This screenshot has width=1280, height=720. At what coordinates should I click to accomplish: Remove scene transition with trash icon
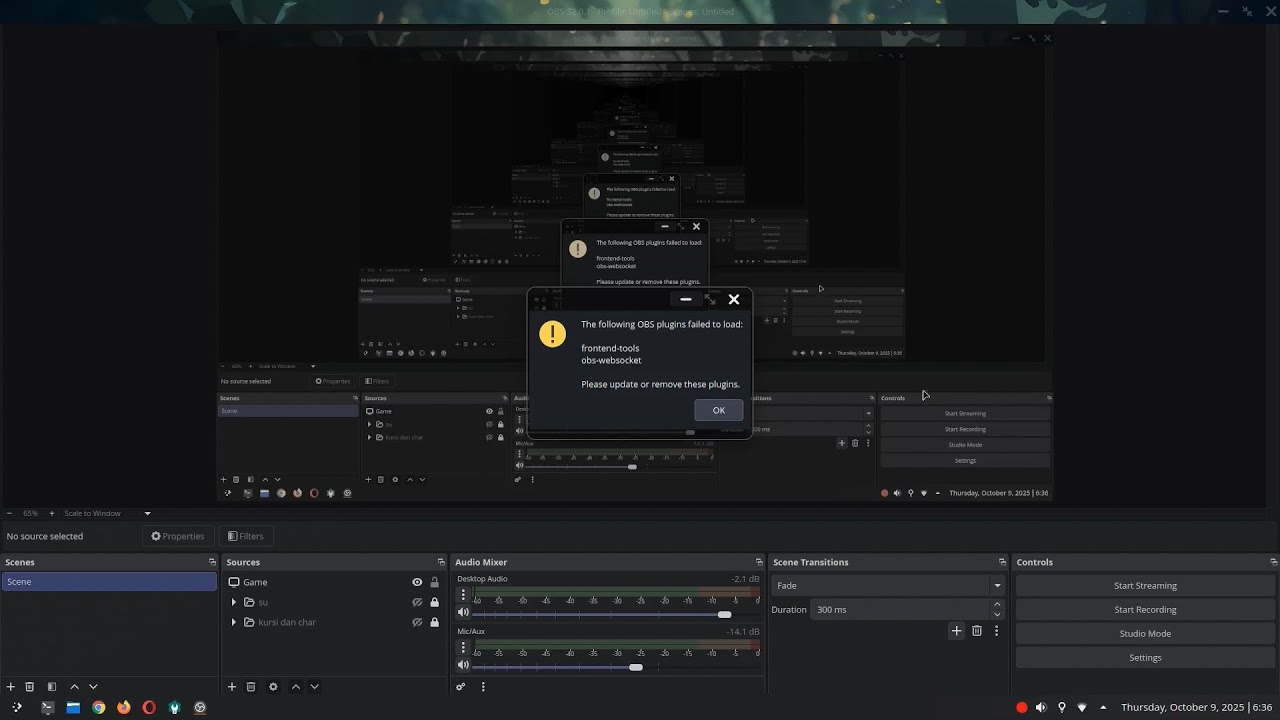(977, 631)
